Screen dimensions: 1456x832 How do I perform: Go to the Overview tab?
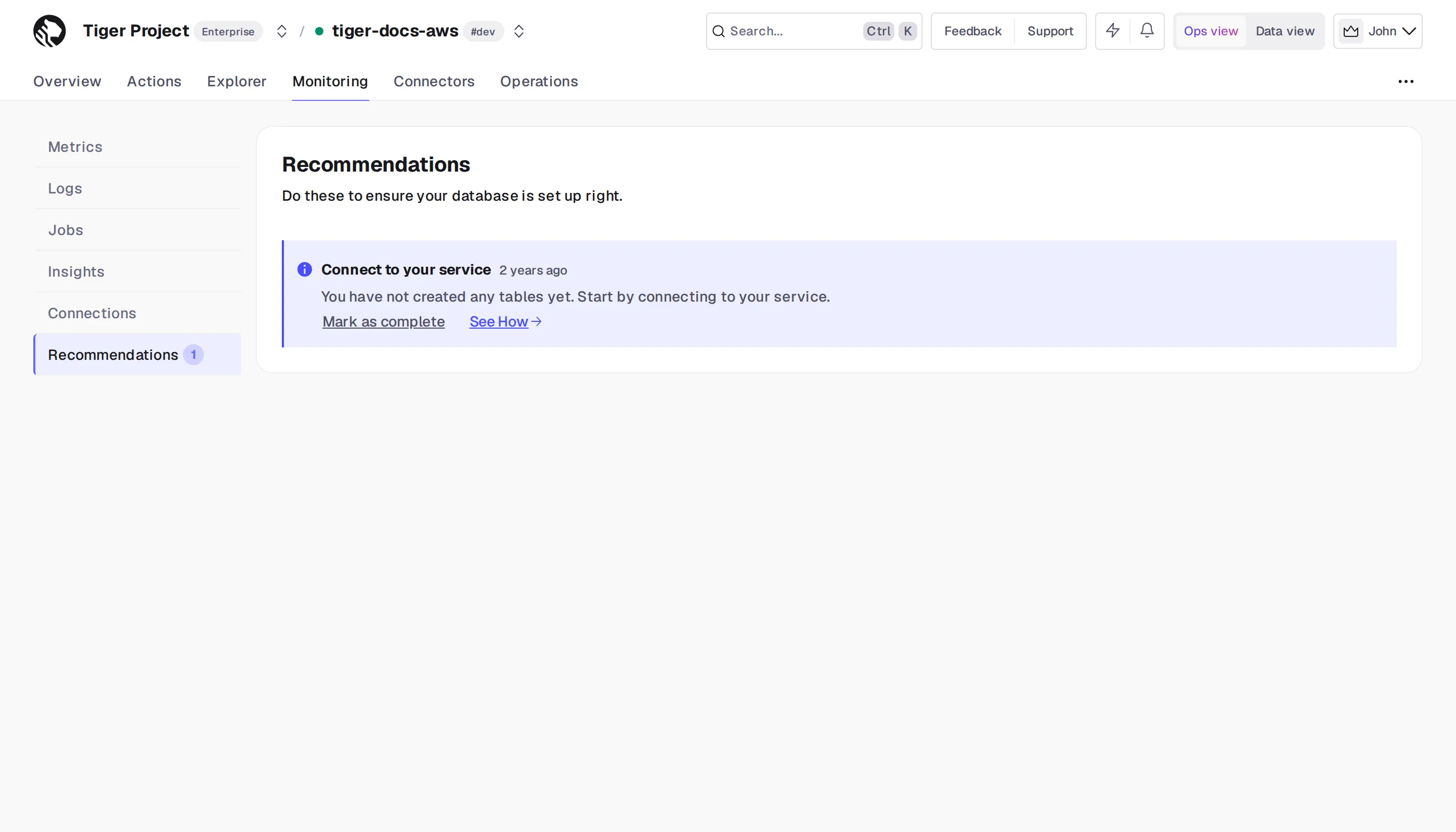pos(68,82)
